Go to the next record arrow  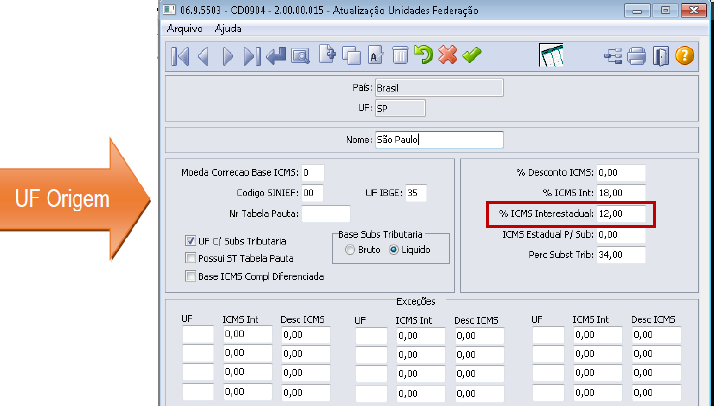(x=228, y=56)
